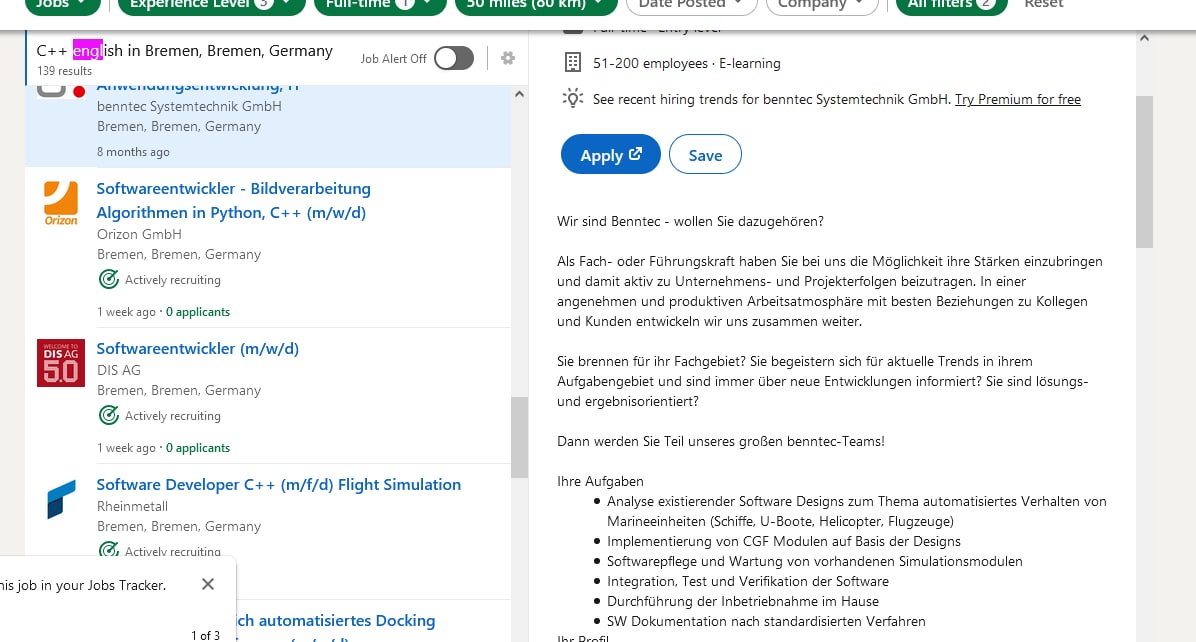Open the Jobs filter dropdown
1196x642 pixels.
pos(63,5)
